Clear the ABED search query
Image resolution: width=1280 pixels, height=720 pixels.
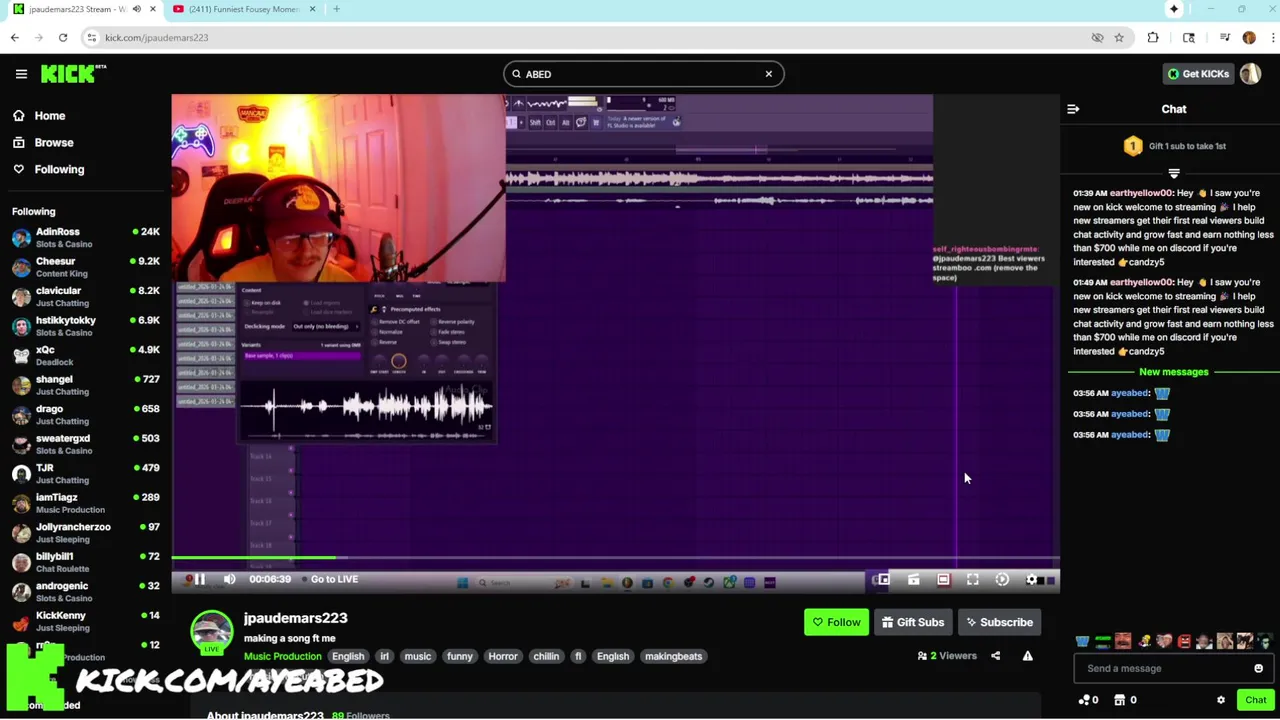[768, 74]
